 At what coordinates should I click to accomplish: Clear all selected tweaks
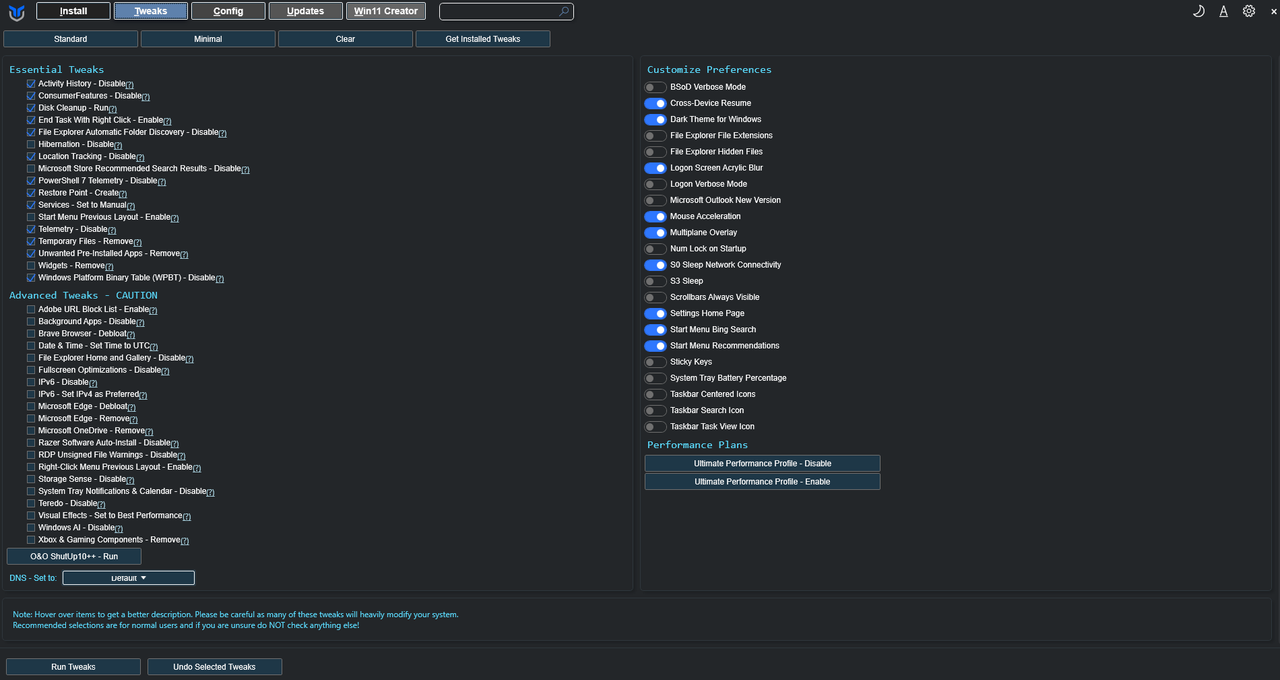345,39
